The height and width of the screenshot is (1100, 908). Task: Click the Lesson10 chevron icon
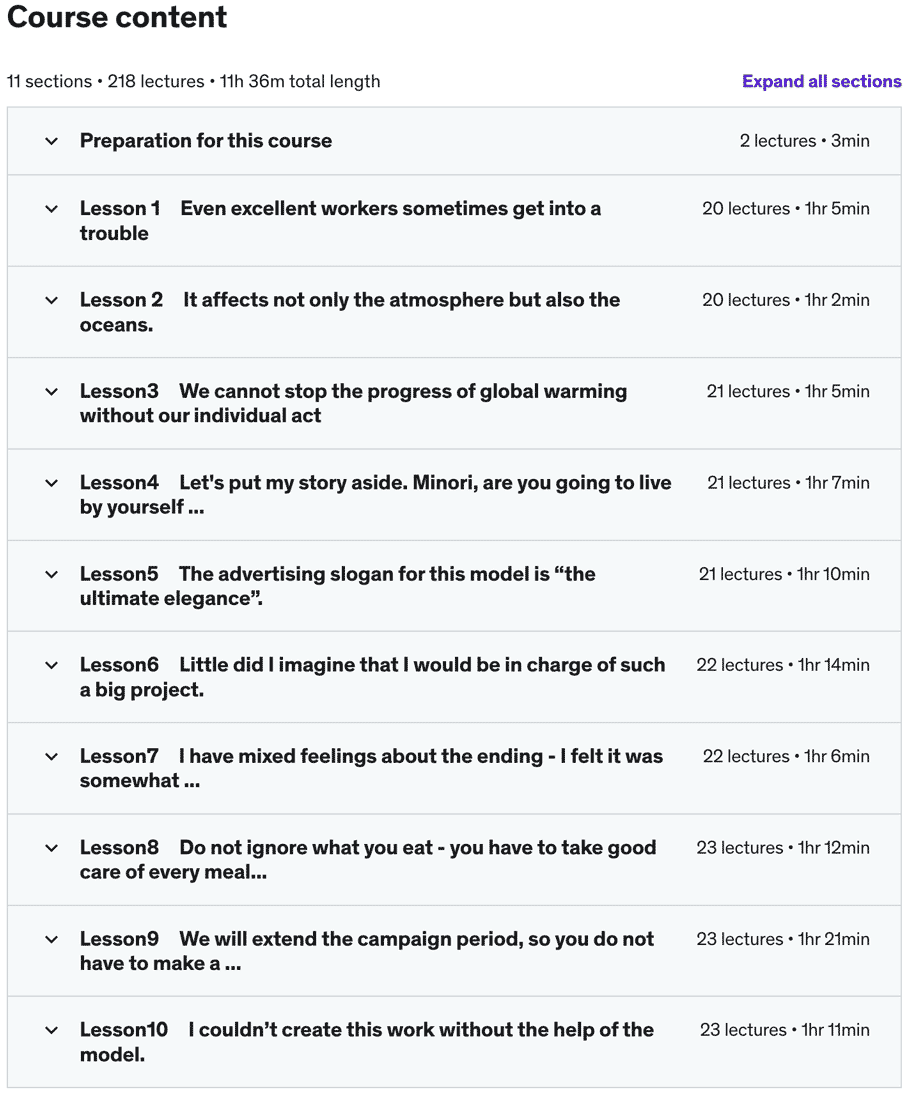click(52, 1030)
